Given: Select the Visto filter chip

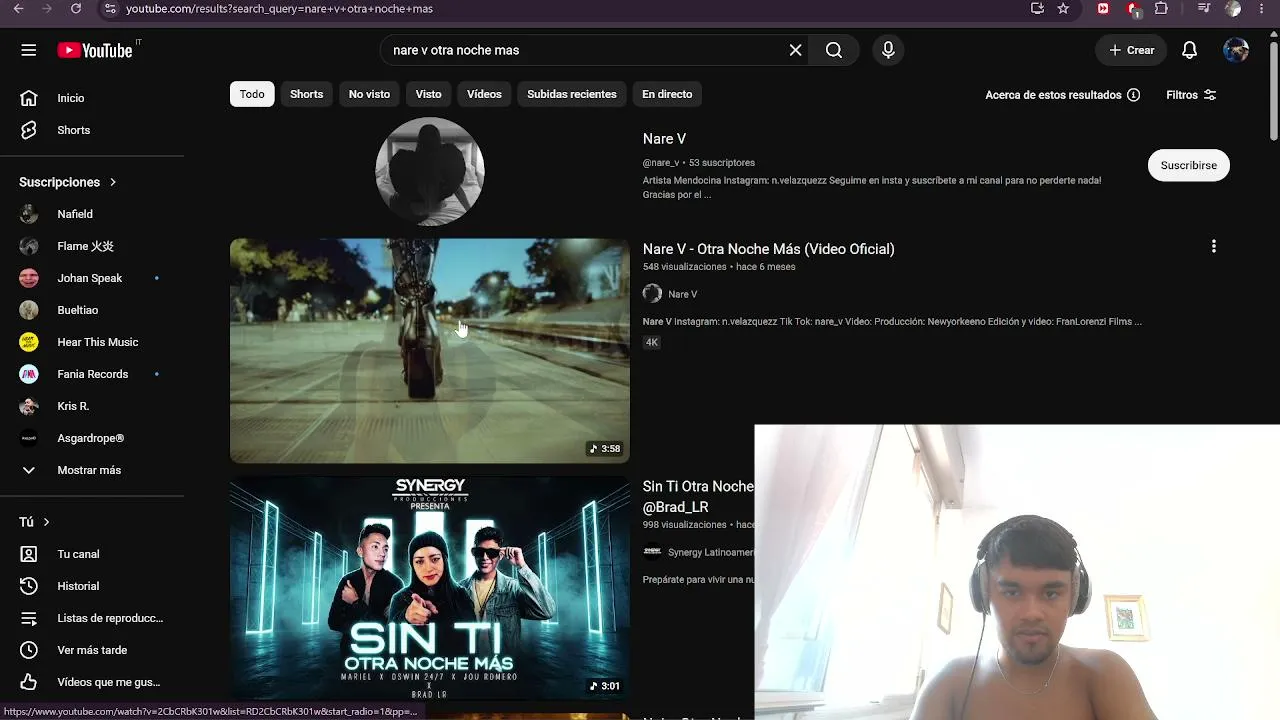Looking at the screenshot, I should [x=428, y=94].
